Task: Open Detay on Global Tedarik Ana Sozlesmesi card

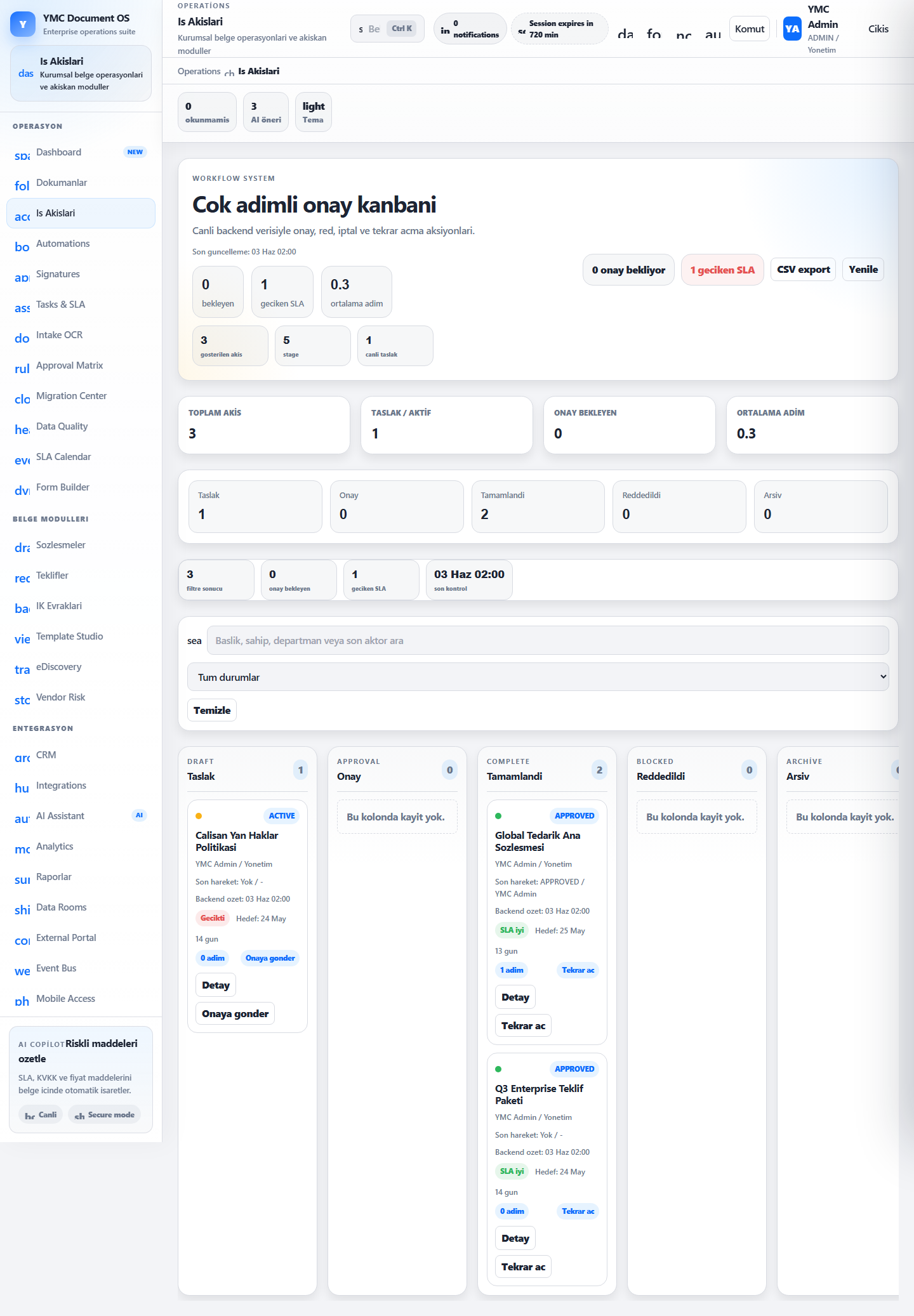Action: (x=515, y=997)
